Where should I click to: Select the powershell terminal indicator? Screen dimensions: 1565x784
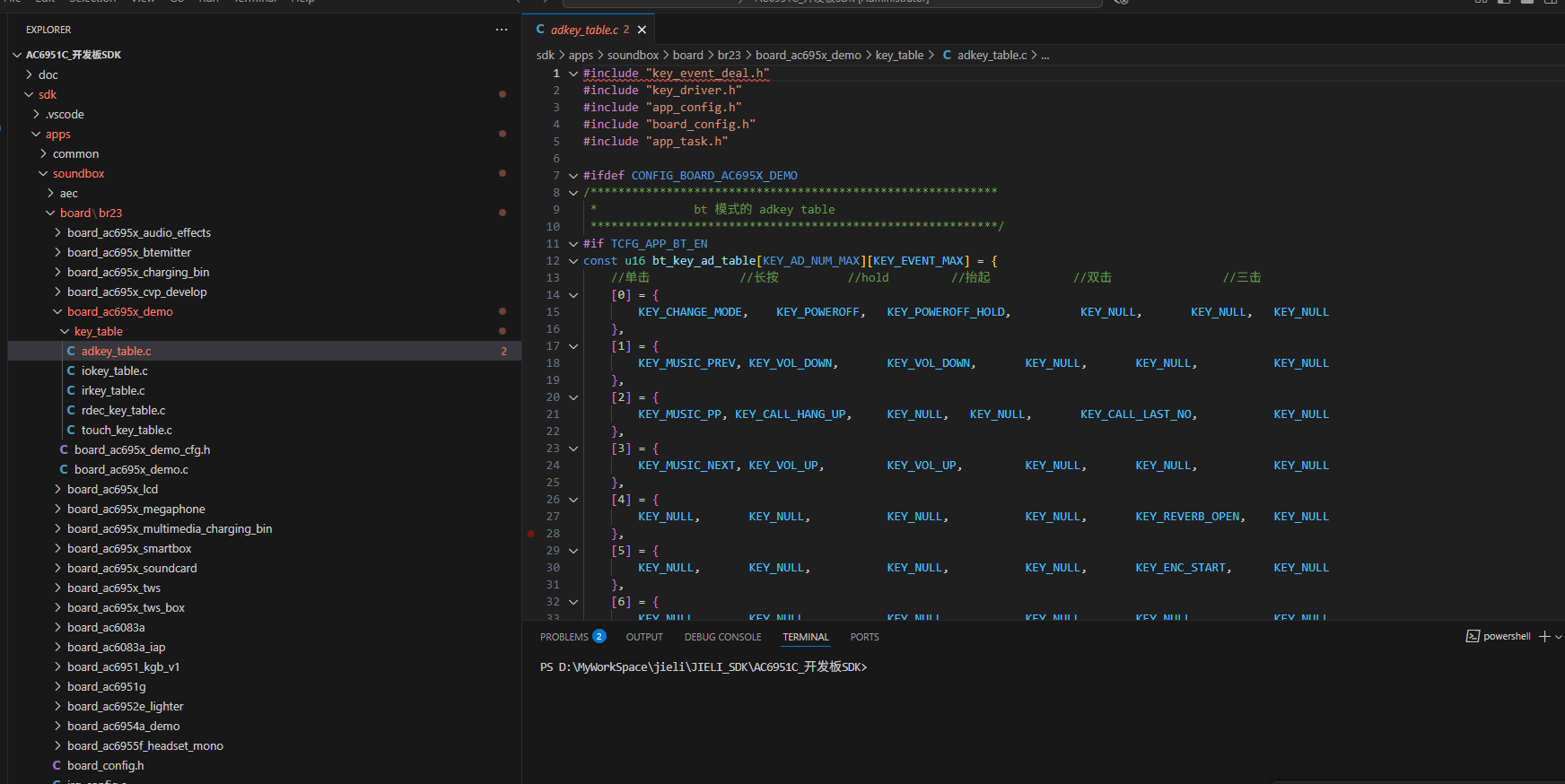point(1498,637)
